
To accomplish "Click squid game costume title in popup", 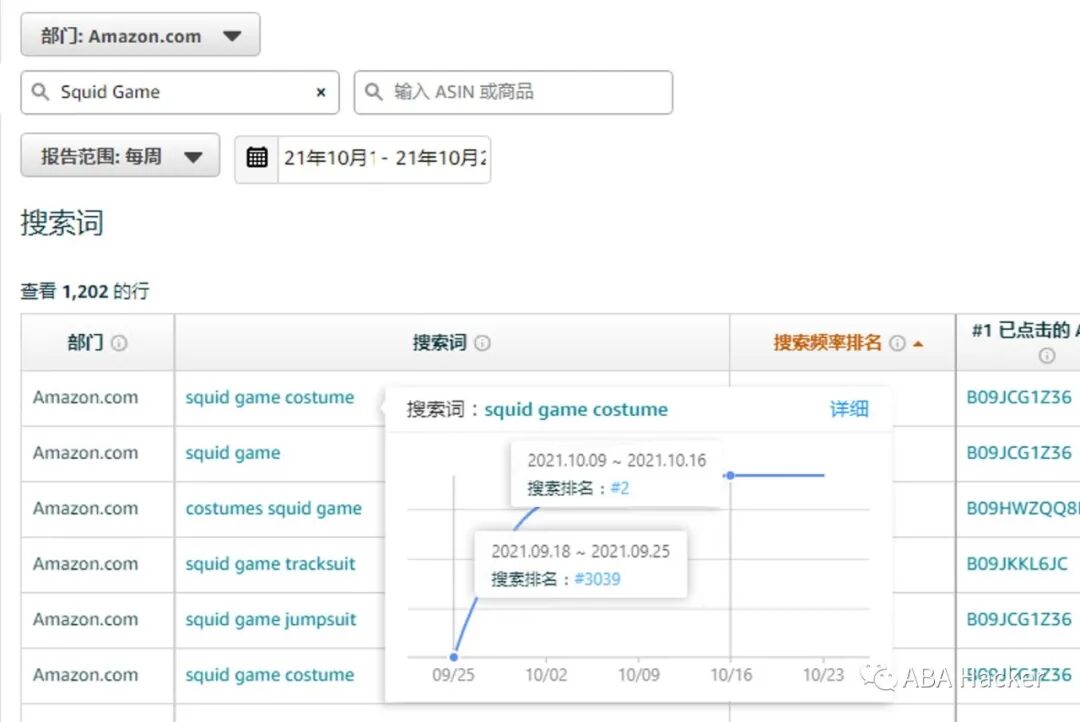I will coord(576,409).
